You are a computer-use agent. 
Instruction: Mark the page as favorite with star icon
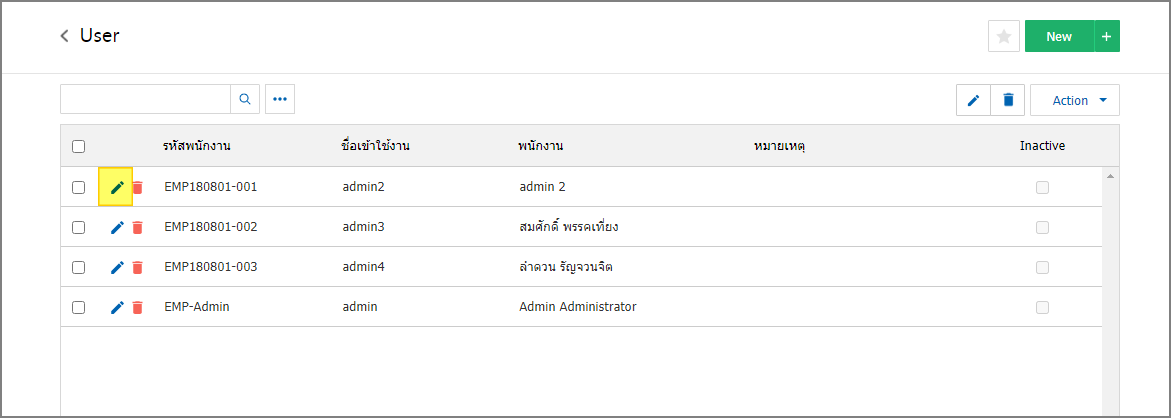[1004, 37]
